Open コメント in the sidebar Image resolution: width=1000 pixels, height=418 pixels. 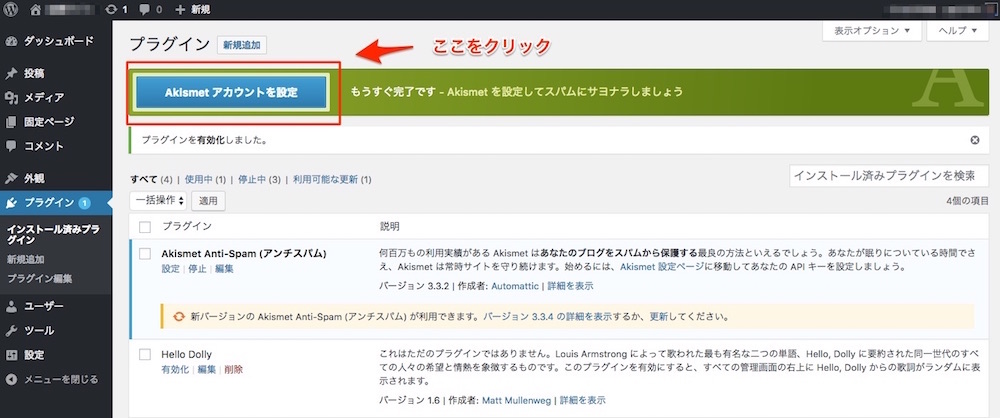(55, 146)
